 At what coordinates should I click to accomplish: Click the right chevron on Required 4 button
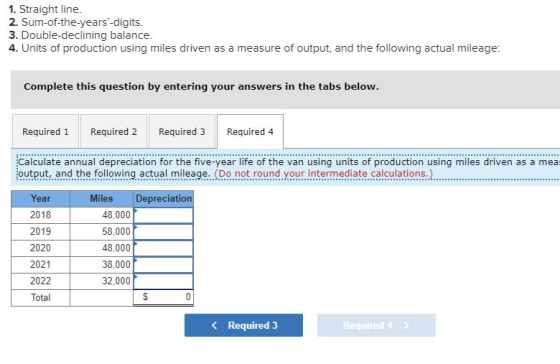406,325
